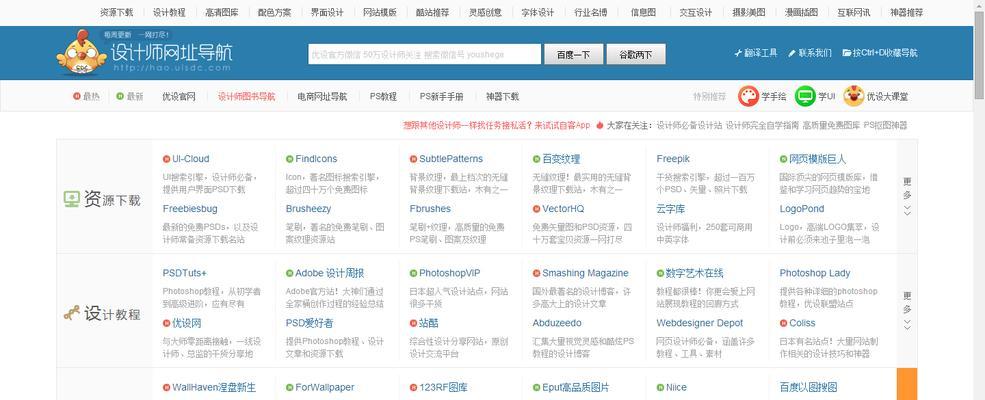Open 神器推荐 in the top menu
985x400 pixels.
tap(906, 12)
